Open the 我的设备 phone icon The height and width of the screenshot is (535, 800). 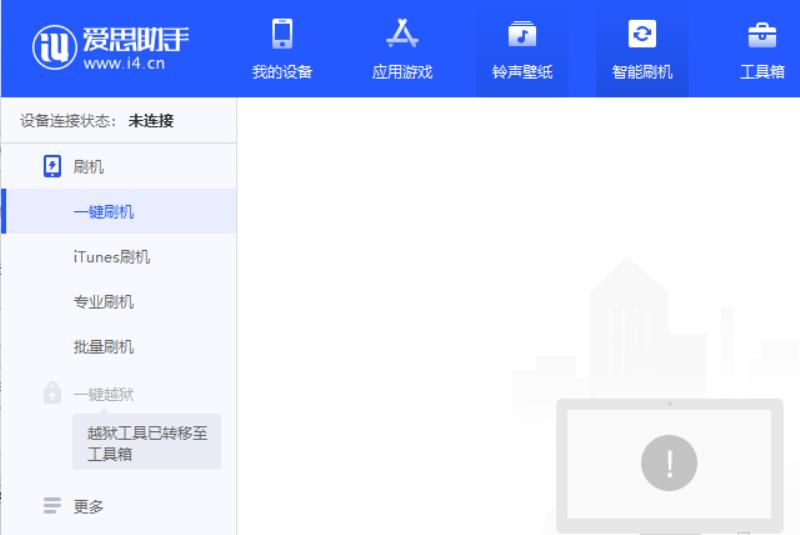point(282,34)
